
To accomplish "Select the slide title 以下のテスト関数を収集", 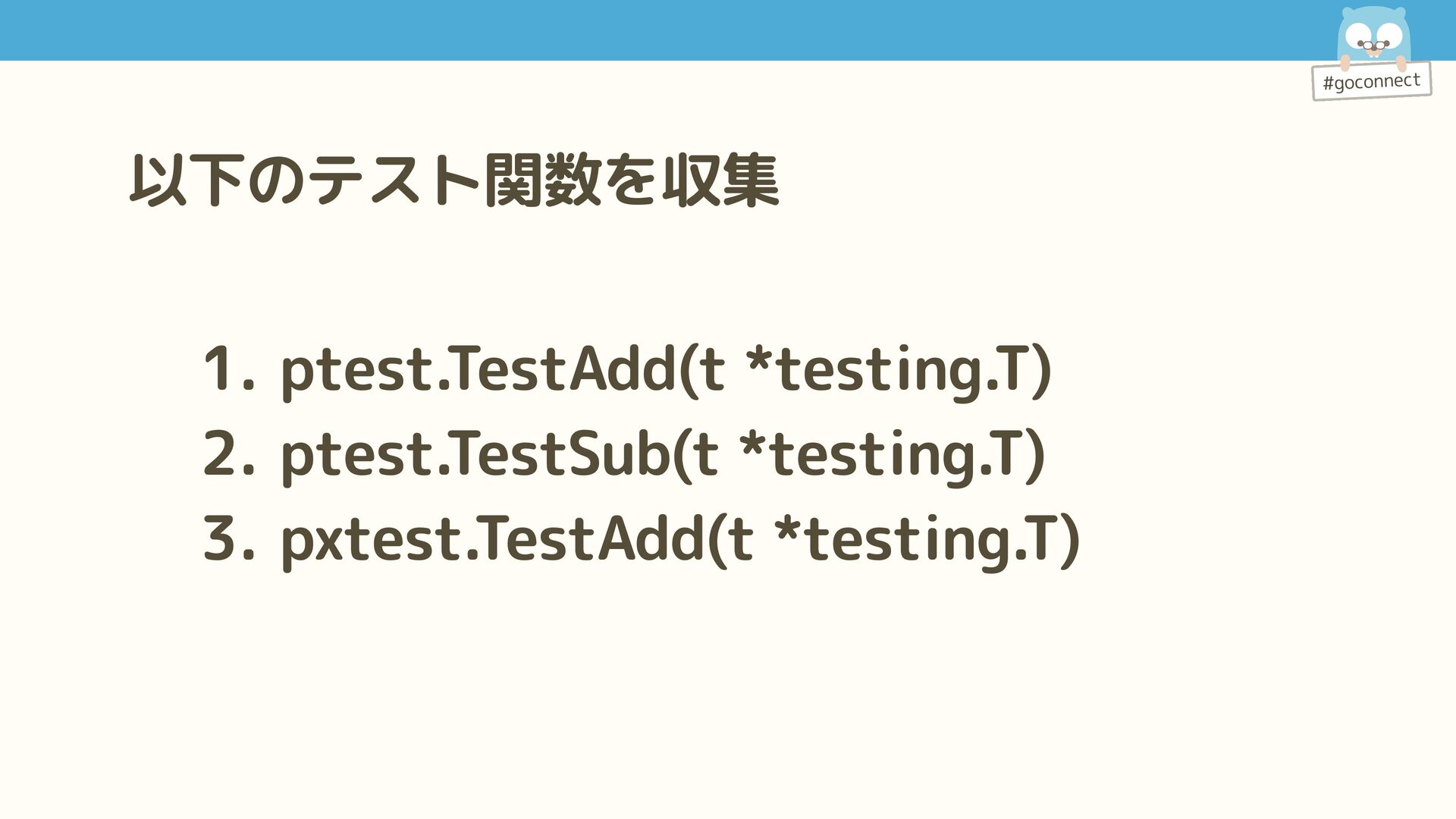I will tap(453, 180).
